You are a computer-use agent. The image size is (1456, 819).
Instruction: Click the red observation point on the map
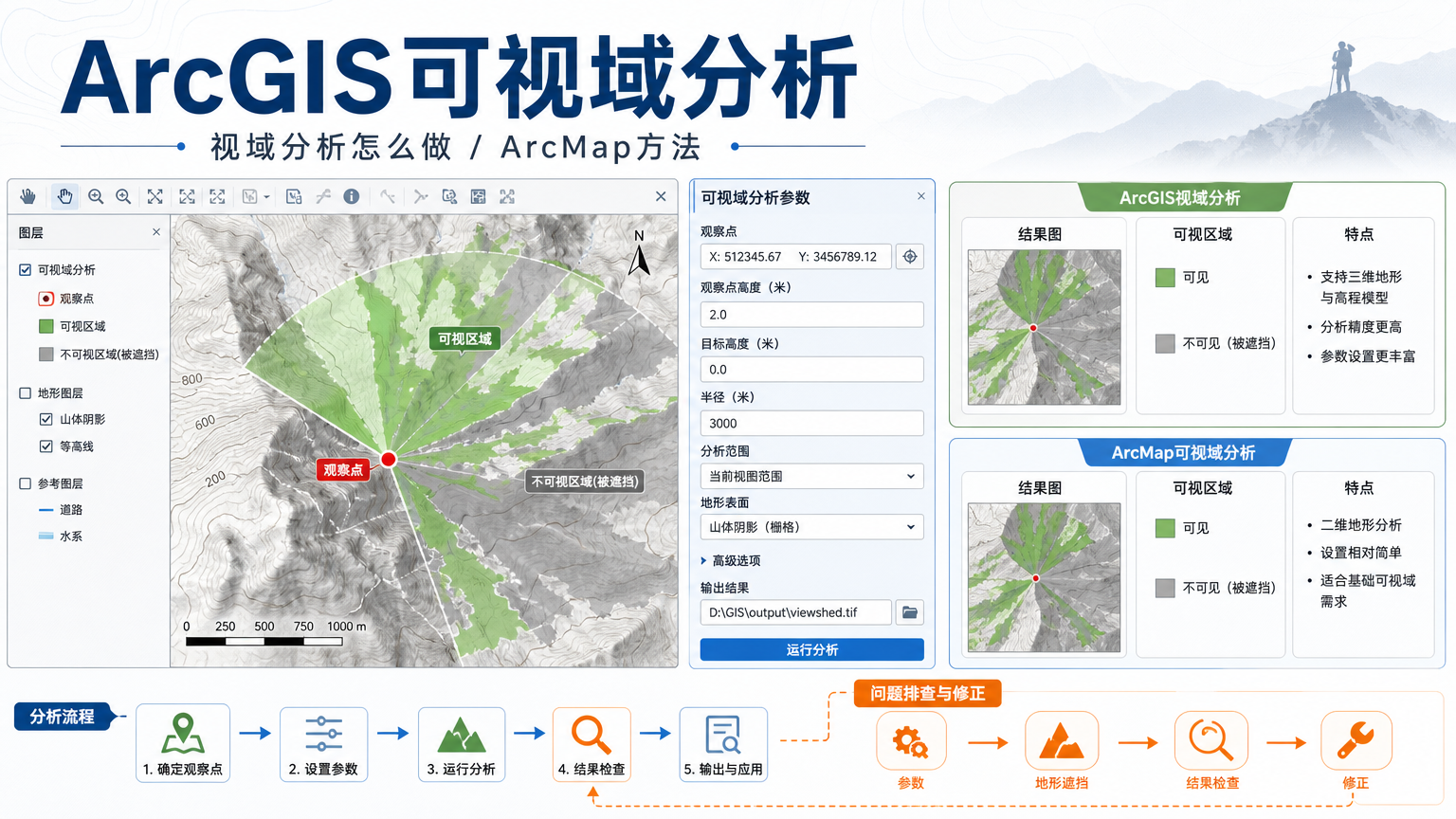(389, 460)
